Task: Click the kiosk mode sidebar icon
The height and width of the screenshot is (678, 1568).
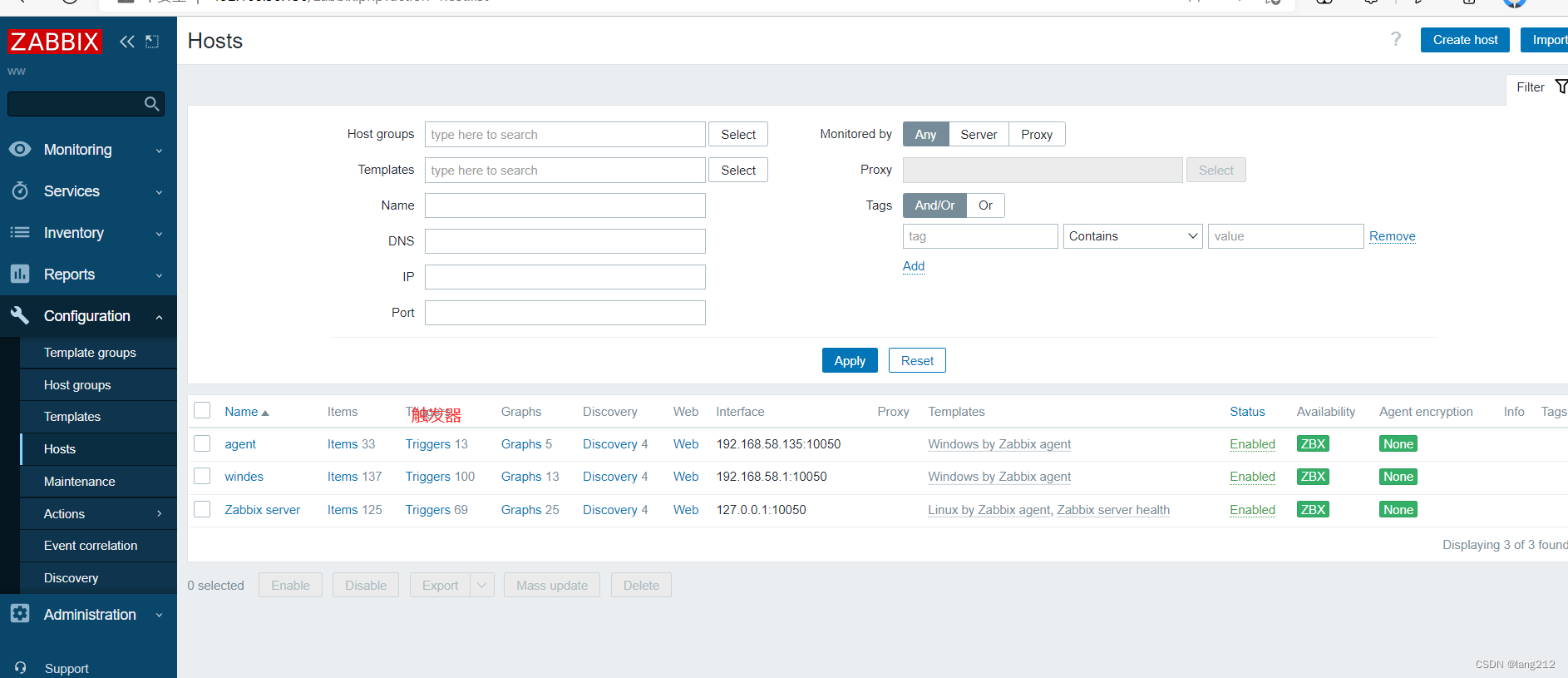Action: coord(152,42)
